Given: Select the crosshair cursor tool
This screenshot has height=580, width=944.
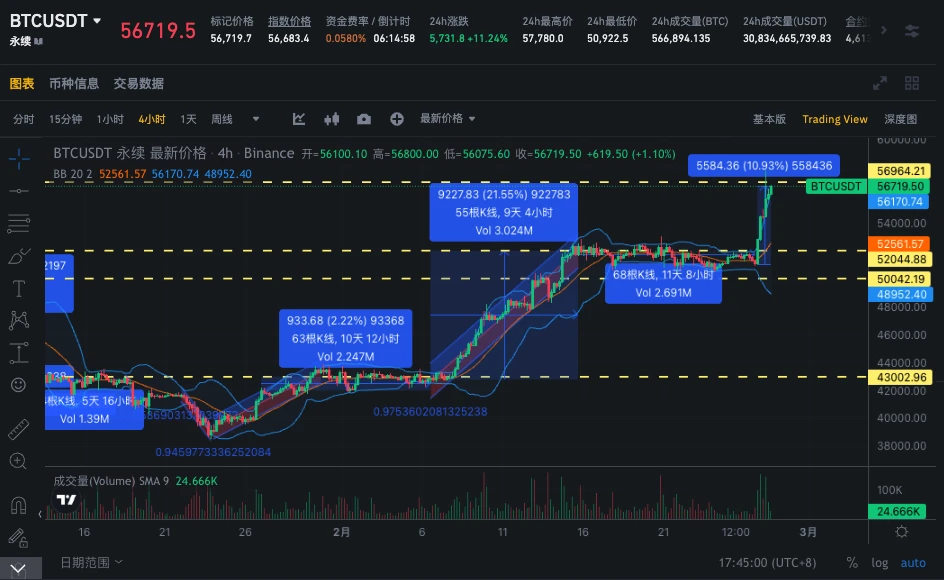Looking at the screenshot, I should coord(18,158).
